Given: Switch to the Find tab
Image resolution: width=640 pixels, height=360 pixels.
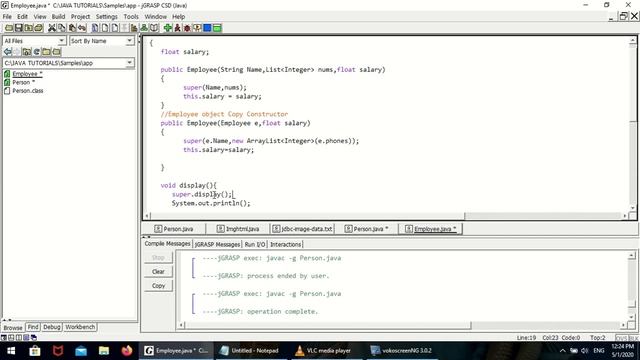Looking at the screenshot, I should click(33, 327).
